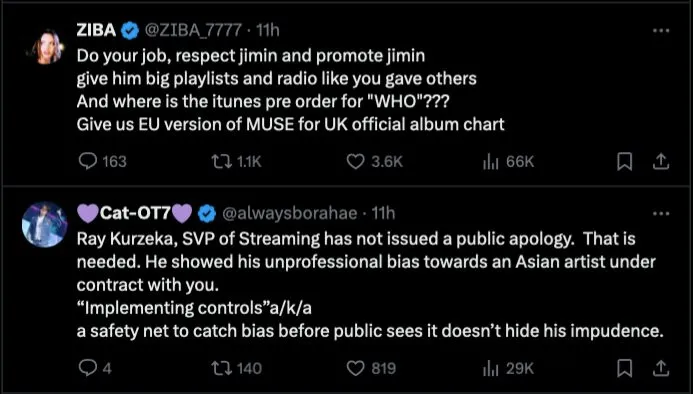Open Cat-OT7's profile avatar

tap(45, 225)
